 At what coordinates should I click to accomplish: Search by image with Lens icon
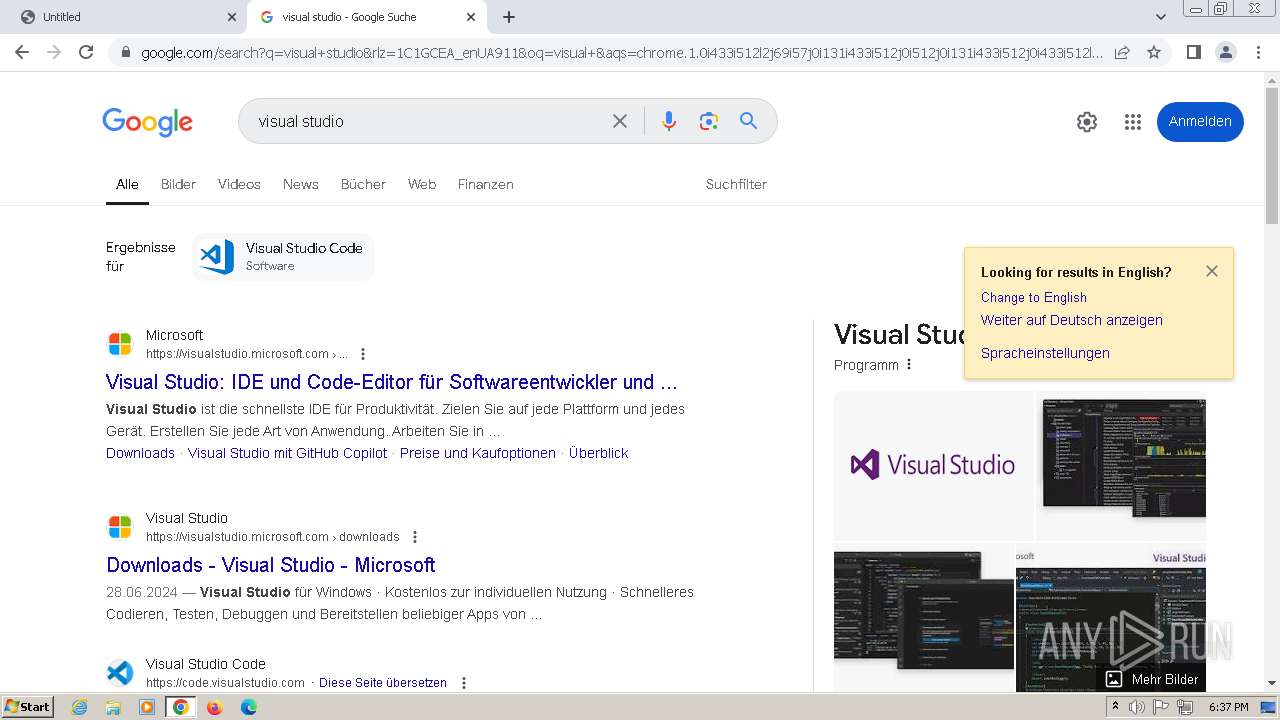[x=709, y=121]
